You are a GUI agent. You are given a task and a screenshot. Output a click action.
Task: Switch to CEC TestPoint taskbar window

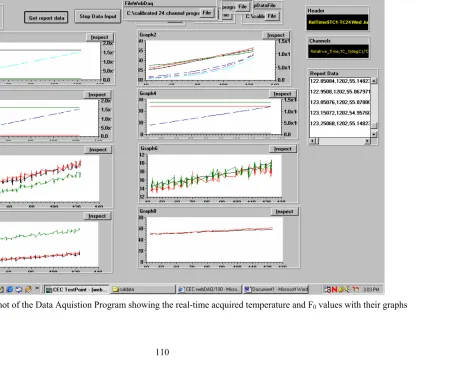[x=77, y=290]
